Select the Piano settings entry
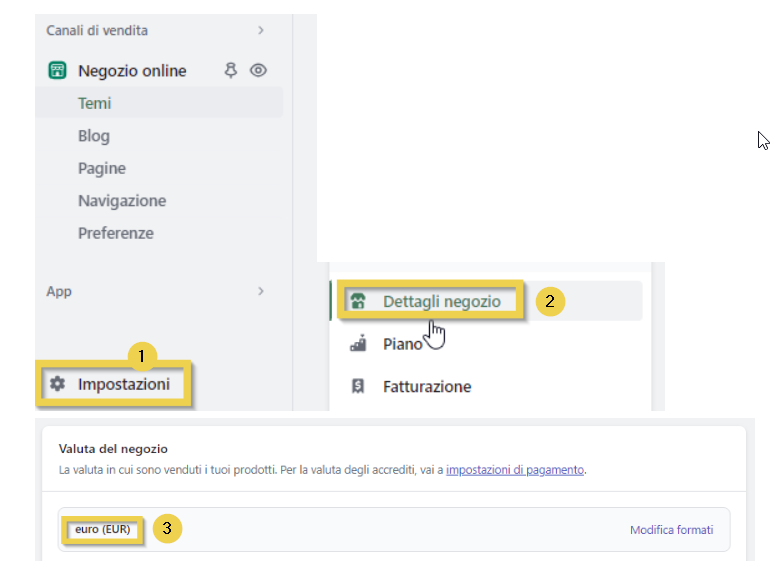Image resolution: width=777 pixels, height=573 pixels. click(403, 344)
